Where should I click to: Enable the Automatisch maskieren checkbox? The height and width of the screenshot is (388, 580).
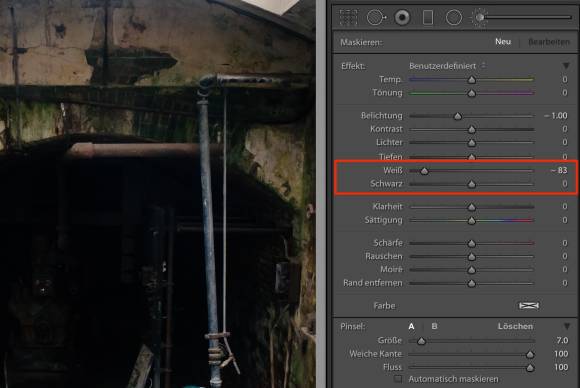click(398, 379)
